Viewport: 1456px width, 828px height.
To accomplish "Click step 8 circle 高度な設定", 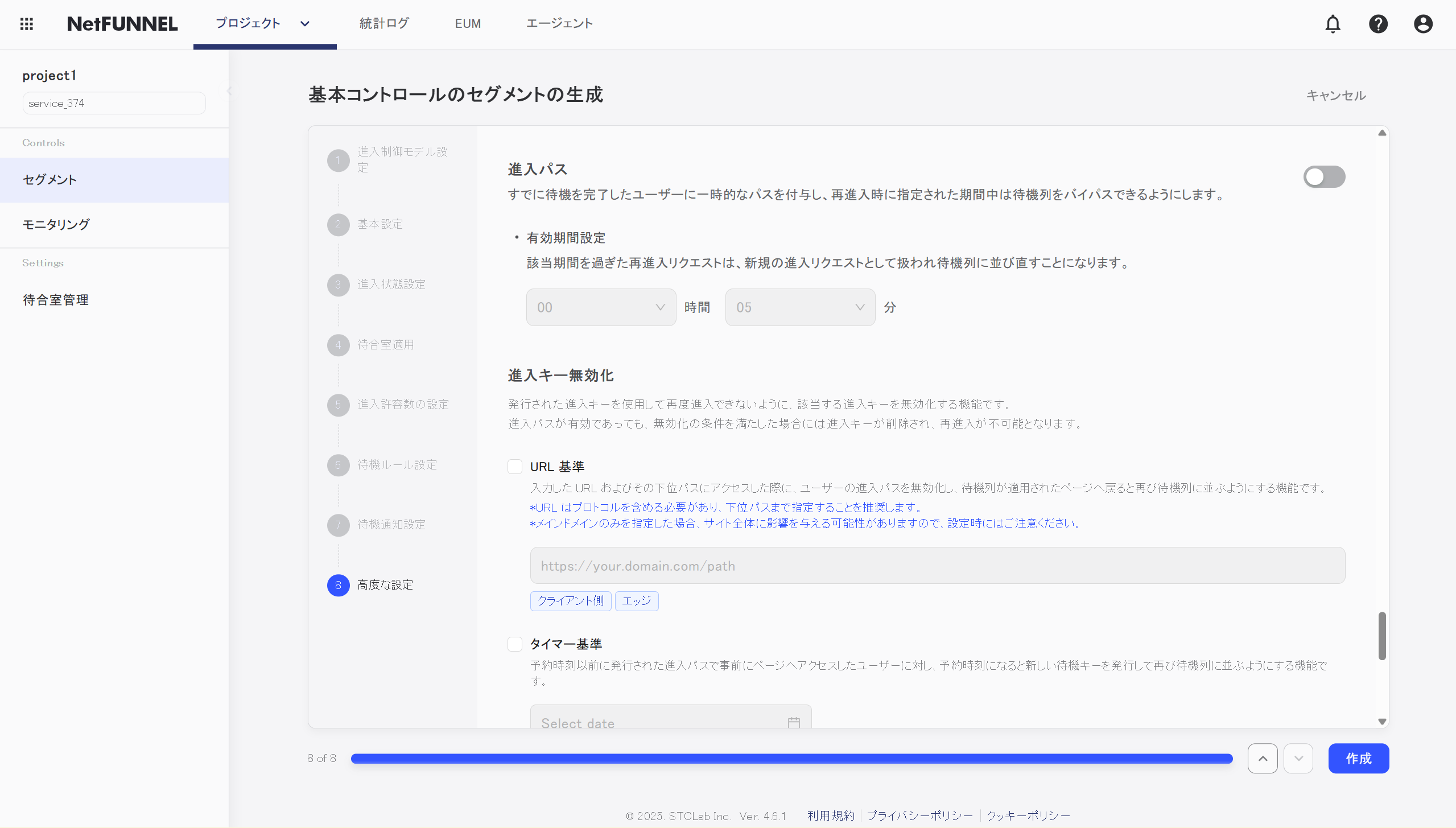I will pyautogui.click(x=338, y=585).
